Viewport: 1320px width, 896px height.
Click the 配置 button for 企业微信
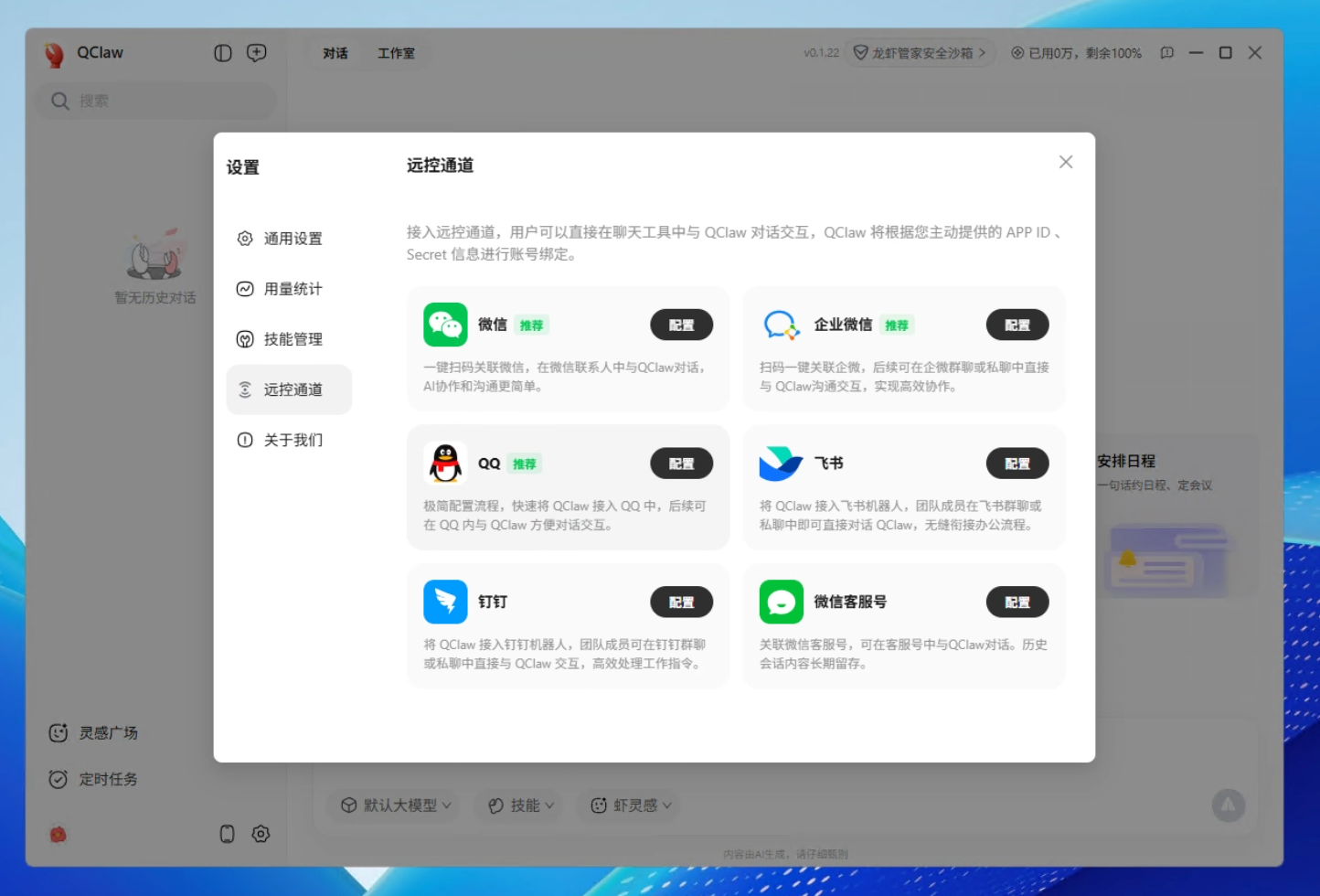click(1017, 325)
